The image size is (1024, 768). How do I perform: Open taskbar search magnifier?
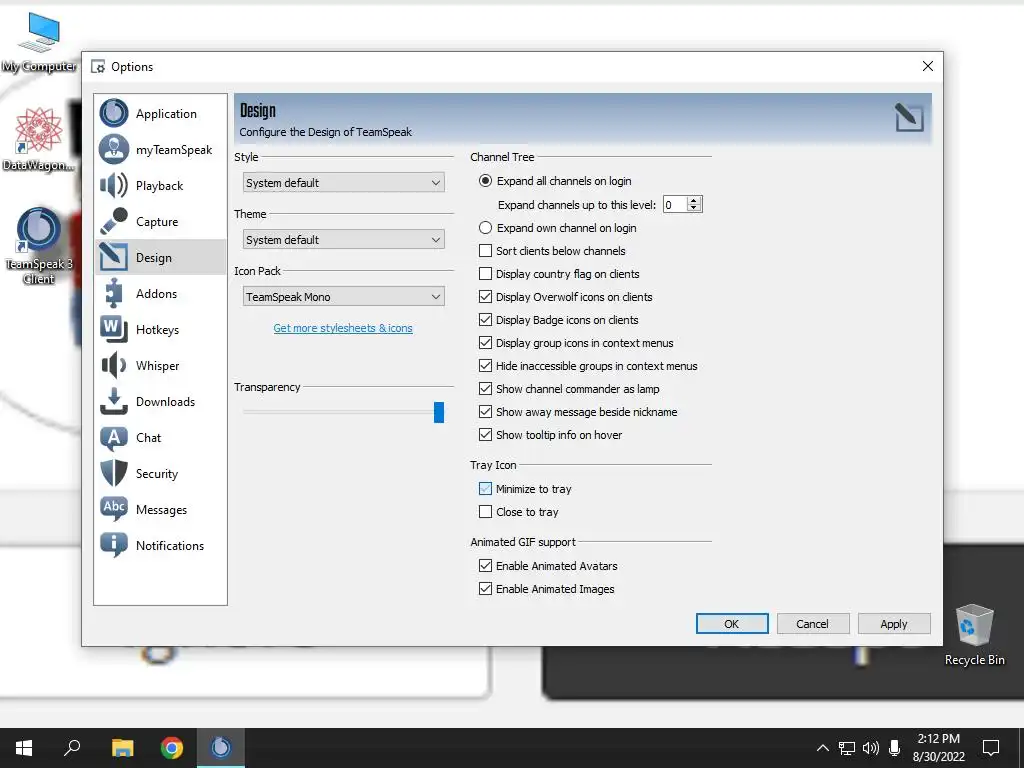tap(72, 748)
